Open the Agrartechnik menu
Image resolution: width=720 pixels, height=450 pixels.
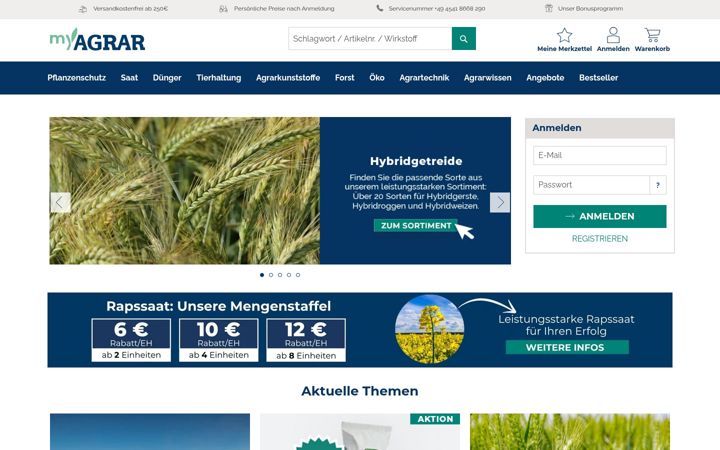(x=424, y=78)
